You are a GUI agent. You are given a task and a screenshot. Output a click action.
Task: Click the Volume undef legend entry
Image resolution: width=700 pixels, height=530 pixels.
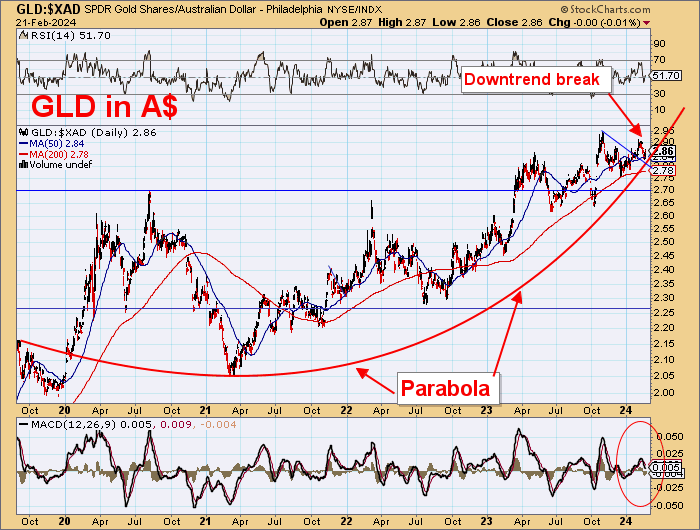tap(60, 165)
